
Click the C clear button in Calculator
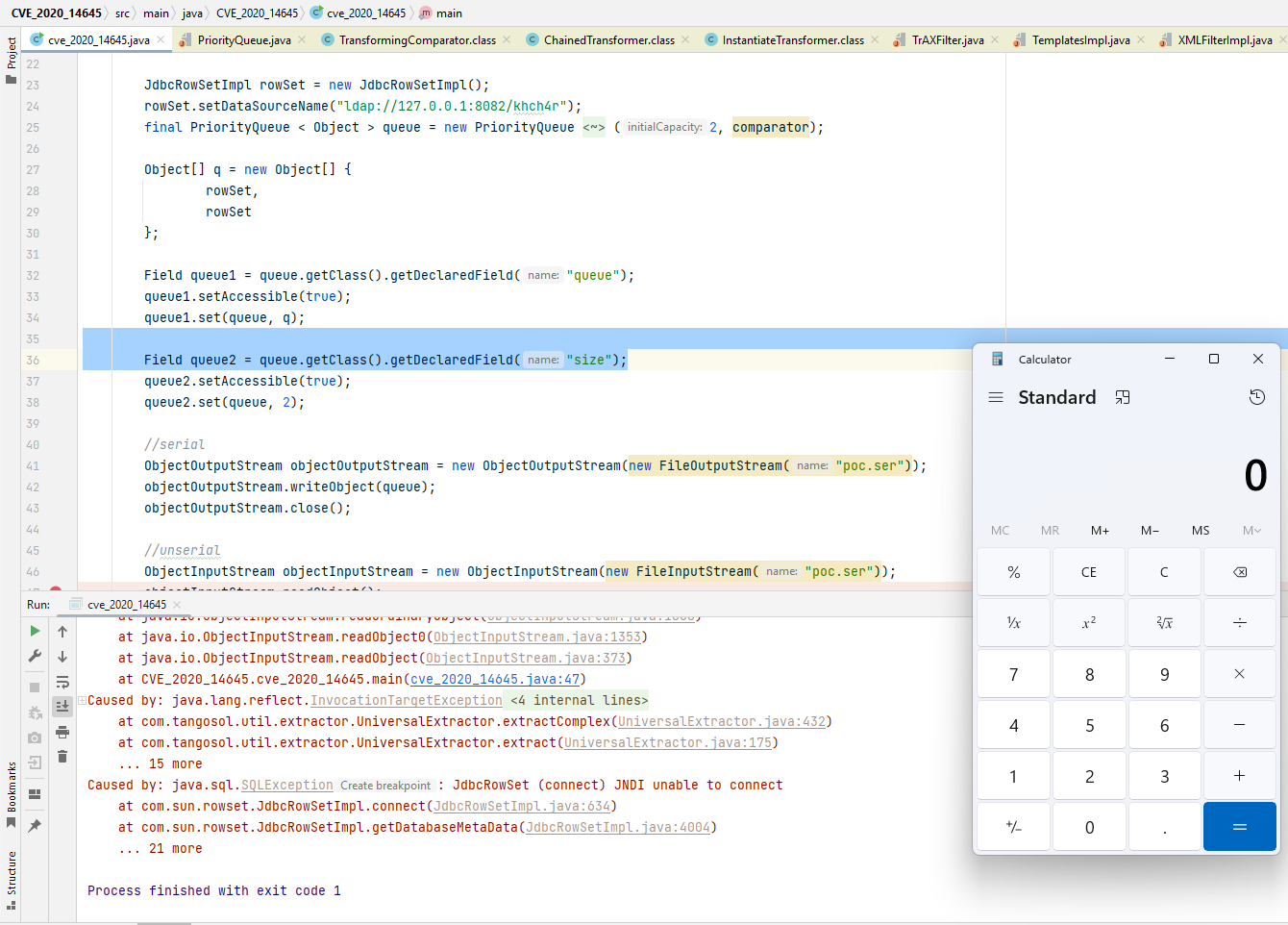point(1164,572)
